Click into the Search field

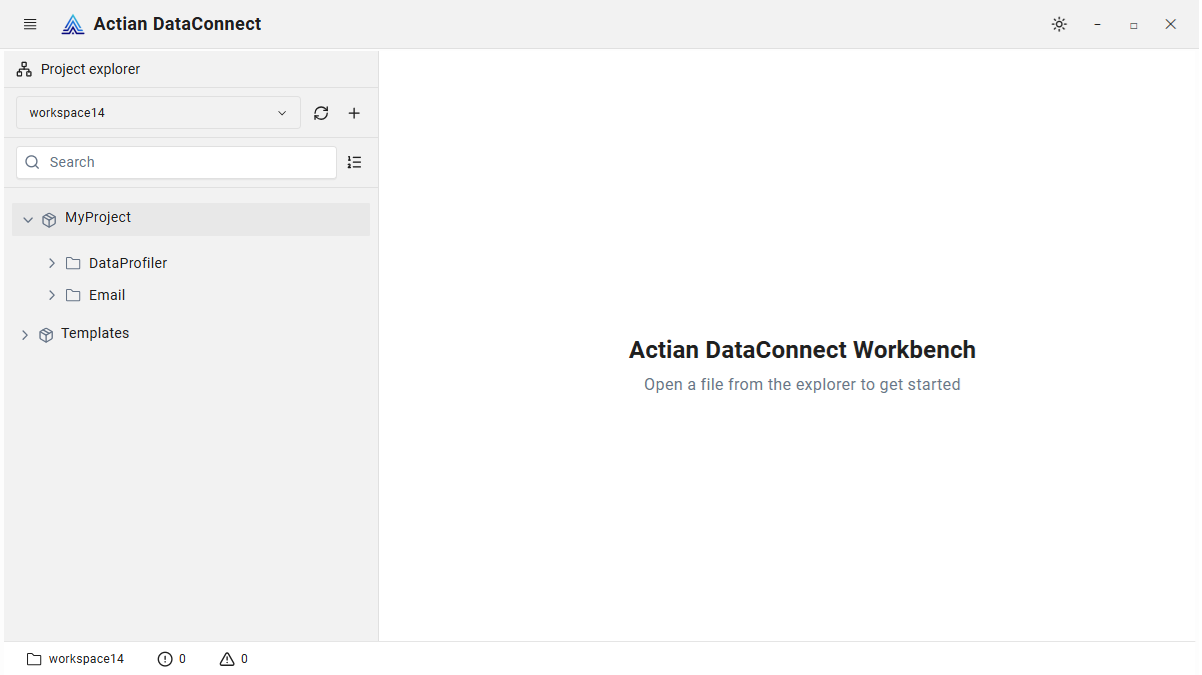click(176, 162)
